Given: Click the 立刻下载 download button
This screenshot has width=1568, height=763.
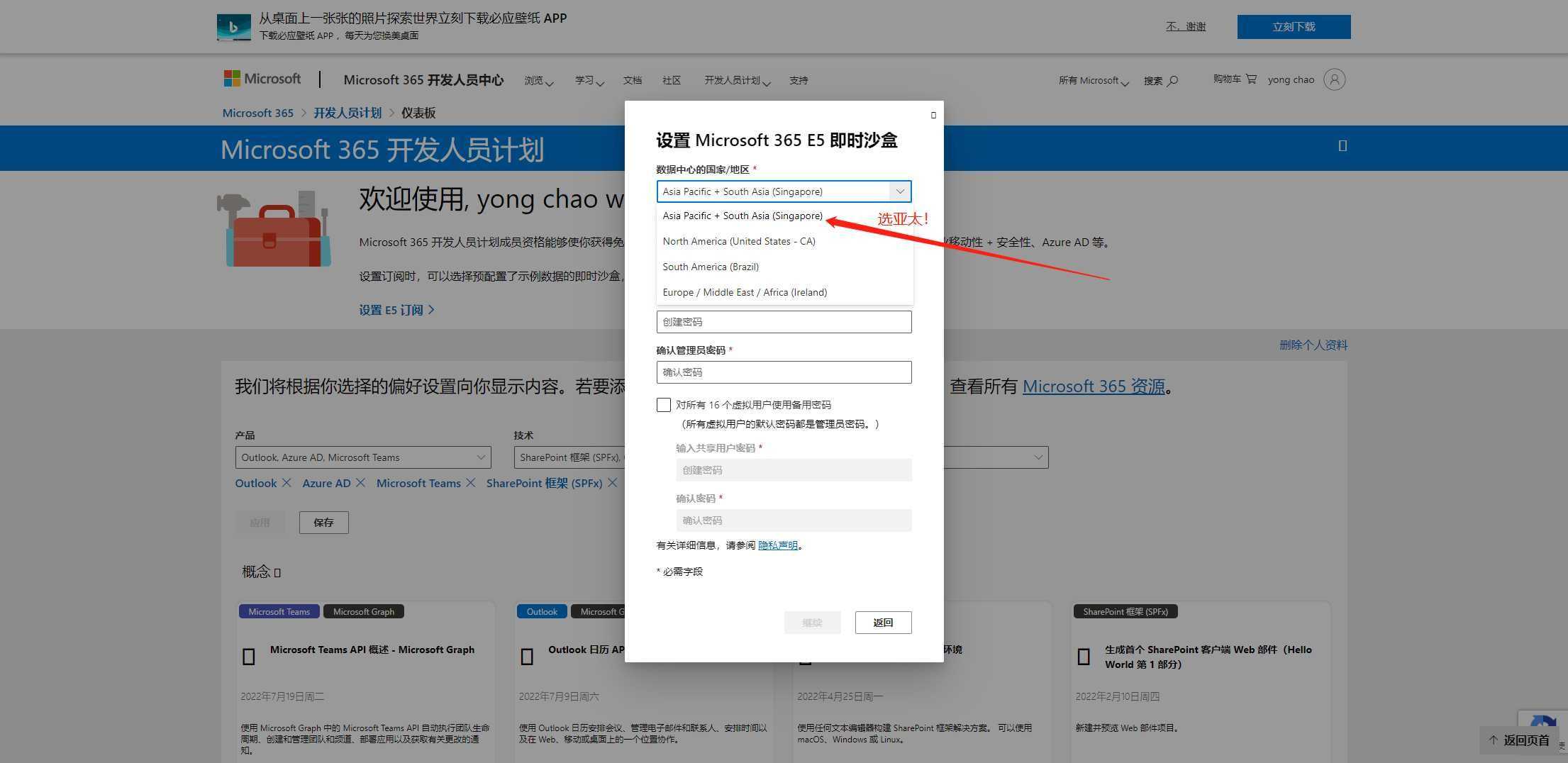Looking at the screenshot, I should click(x=1294, y=27).
